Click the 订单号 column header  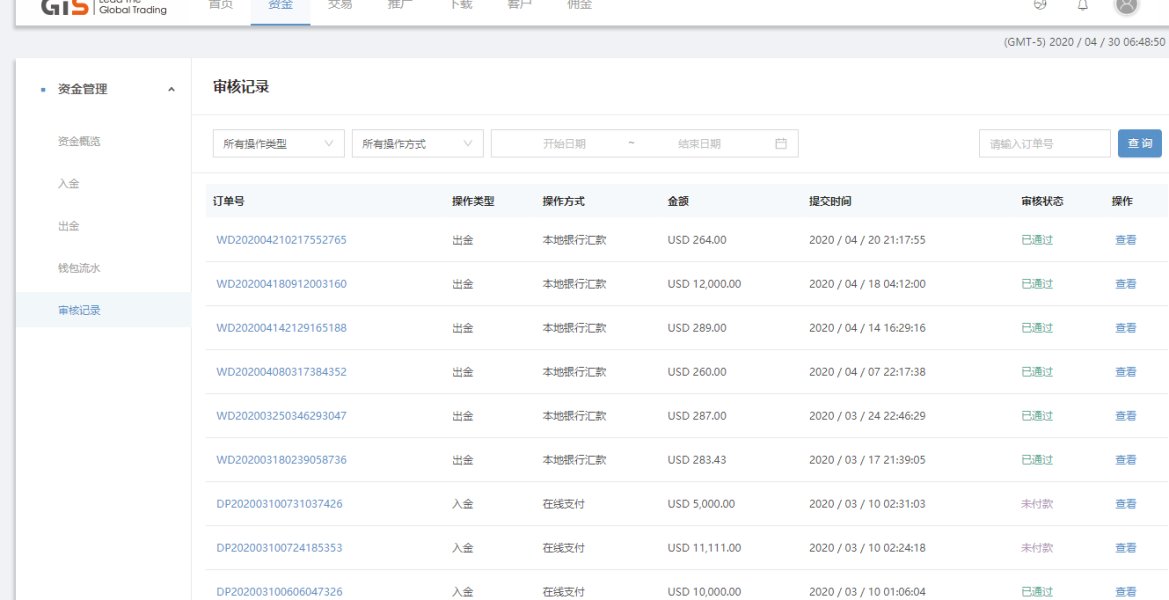(229, 201)
